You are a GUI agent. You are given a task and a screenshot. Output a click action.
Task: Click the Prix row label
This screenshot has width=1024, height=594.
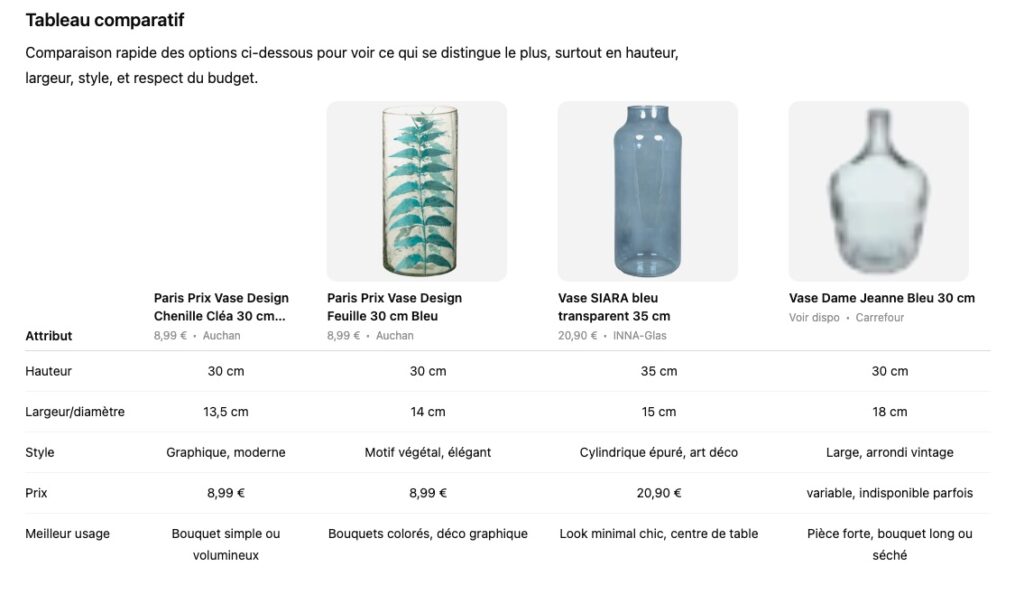pyautogui.click(x=36, y=493)
